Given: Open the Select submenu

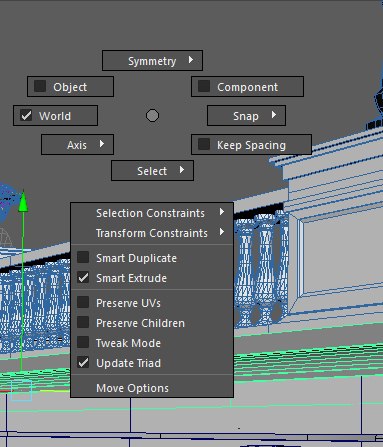Looking at the screenshot, I should [152, 171].
